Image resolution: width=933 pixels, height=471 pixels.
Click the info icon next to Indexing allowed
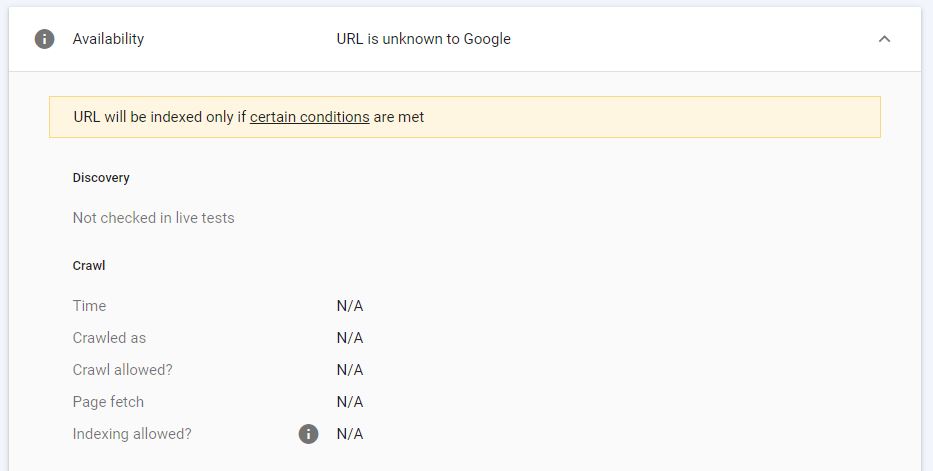point(308,434)
